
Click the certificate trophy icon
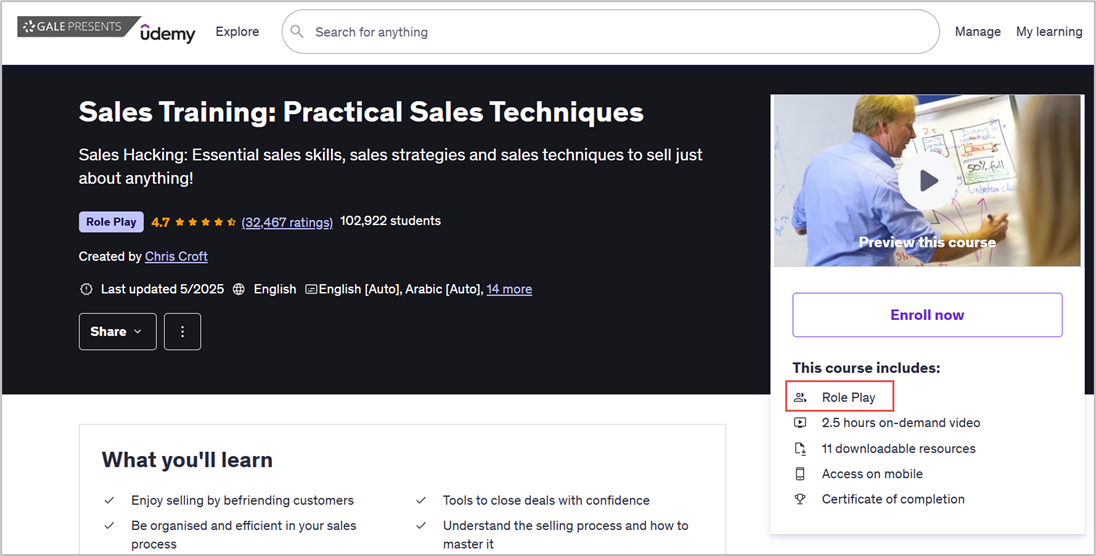pos(800,499)
